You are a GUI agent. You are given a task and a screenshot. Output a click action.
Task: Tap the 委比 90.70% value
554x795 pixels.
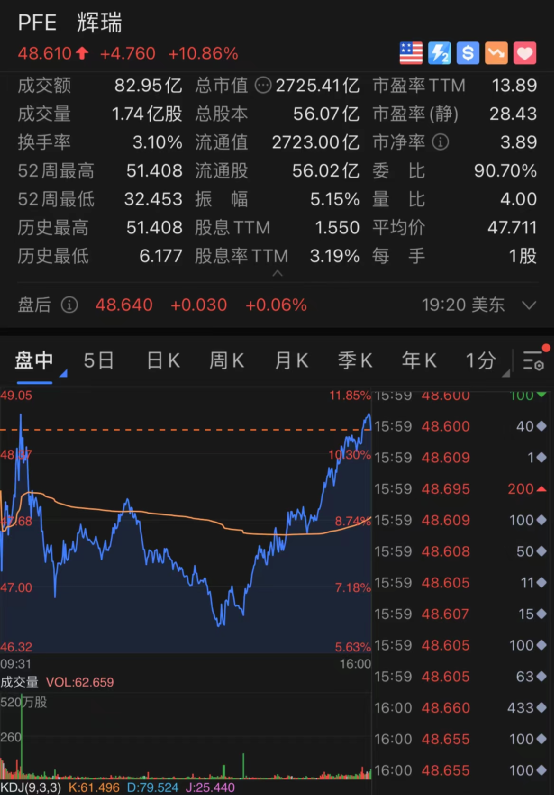point(505,171)
